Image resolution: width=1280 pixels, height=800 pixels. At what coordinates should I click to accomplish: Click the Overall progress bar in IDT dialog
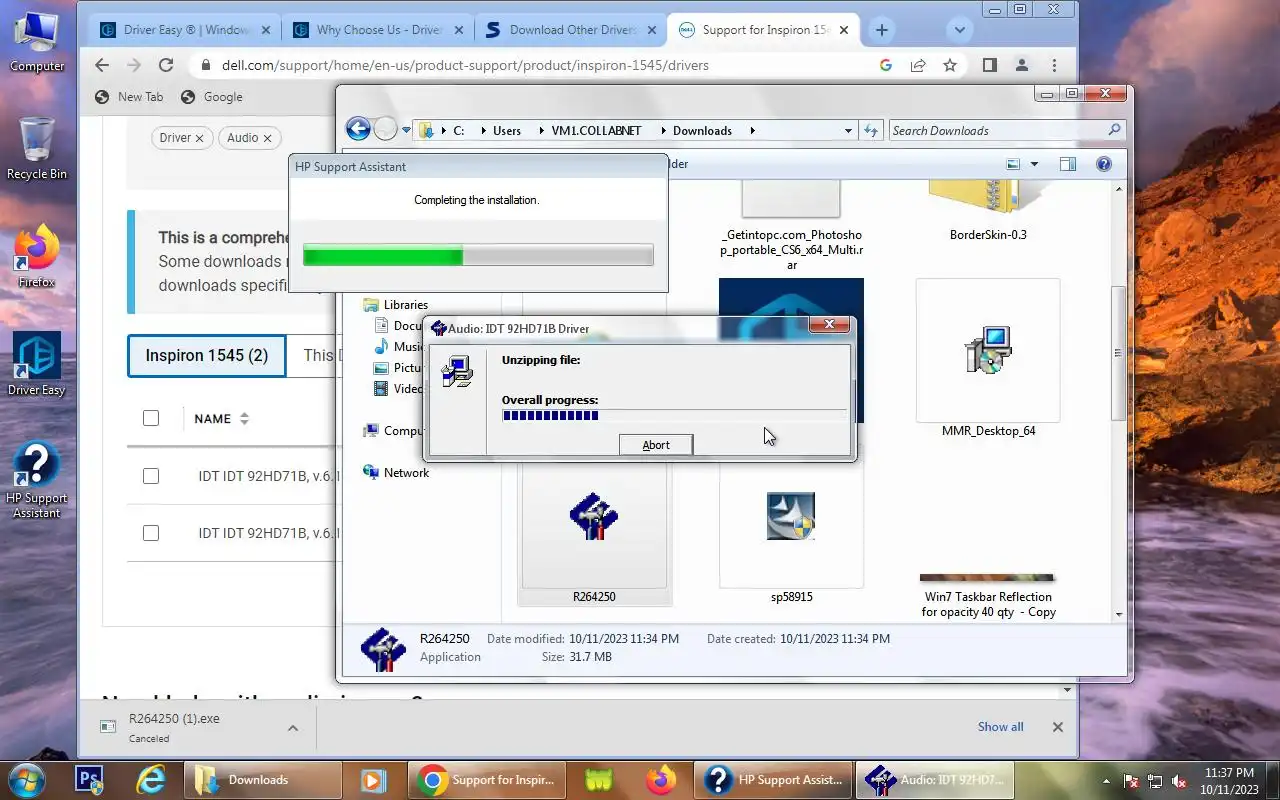674,415
